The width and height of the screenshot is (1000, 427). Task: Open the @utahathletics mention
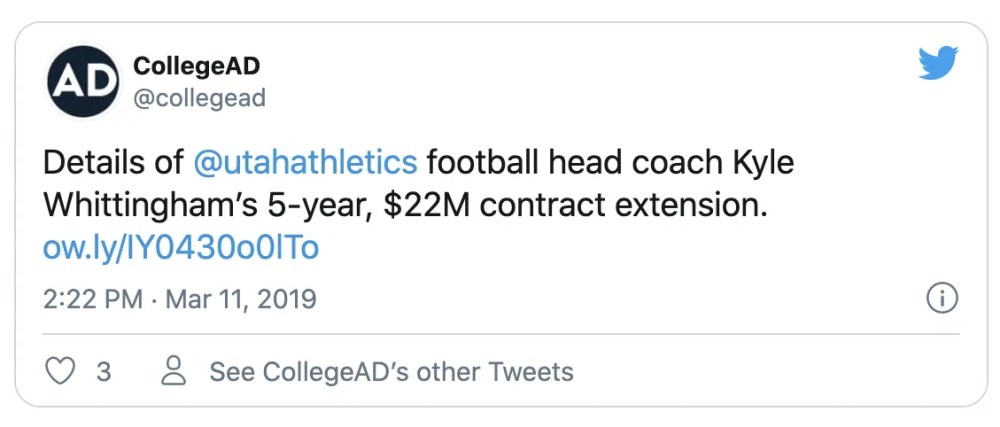304,162
